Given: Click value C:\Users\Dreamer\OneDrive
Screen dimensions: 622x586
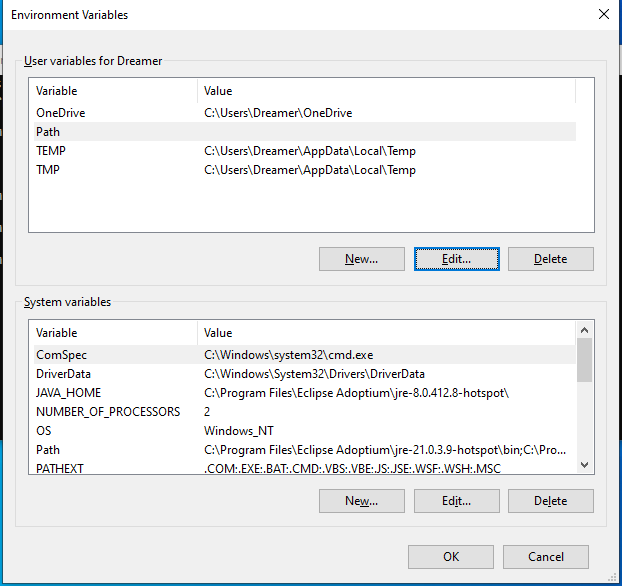Looking at the screenshot, I should click(x=278, y=113).
